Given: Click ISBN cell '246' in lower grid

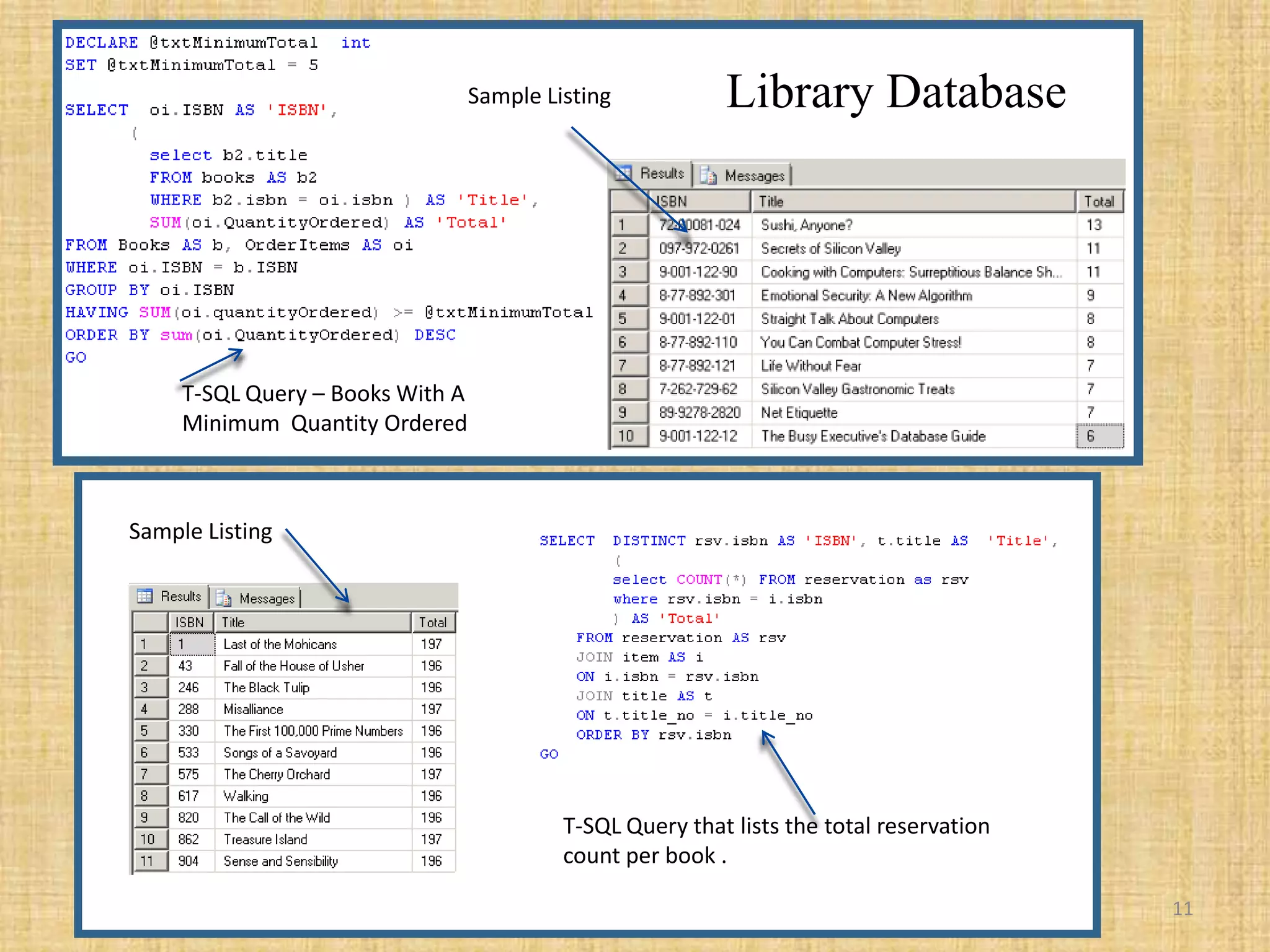Looking at the screenshot, I should 192,688.
